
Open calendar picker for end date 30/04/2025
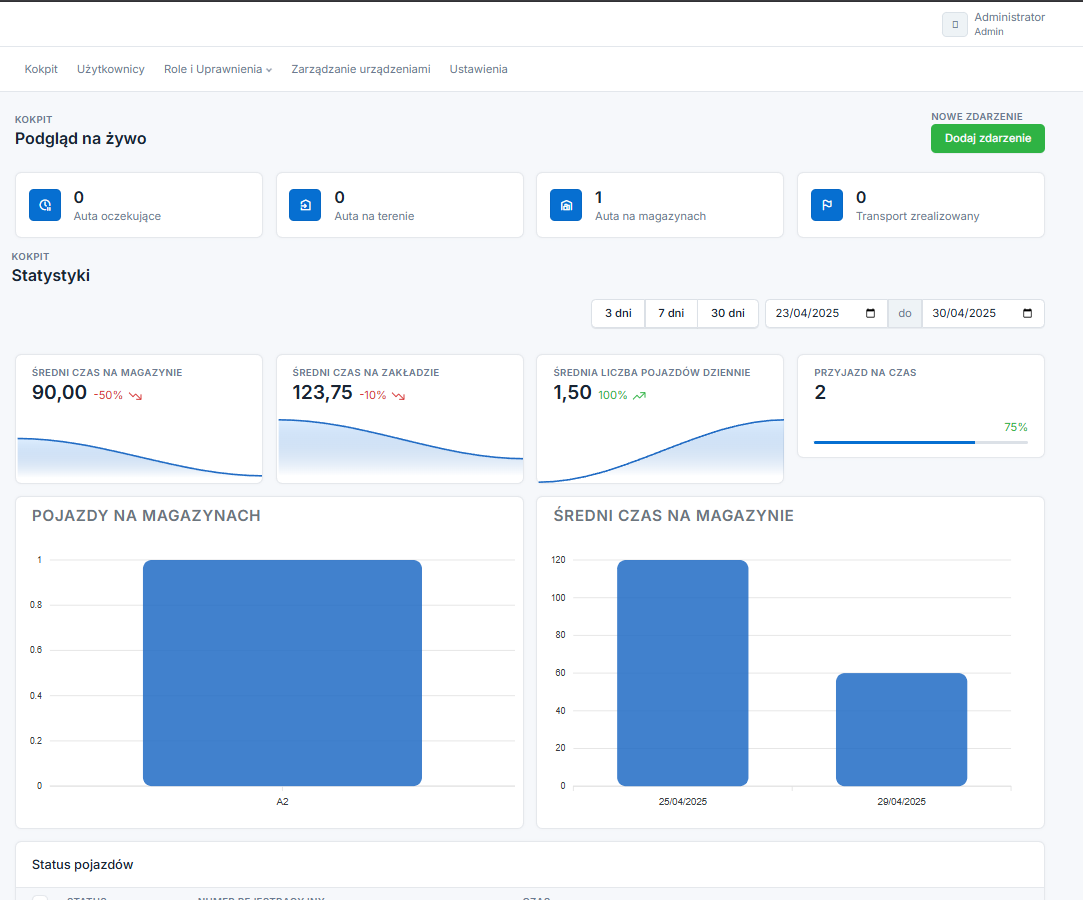(1028, 313)
